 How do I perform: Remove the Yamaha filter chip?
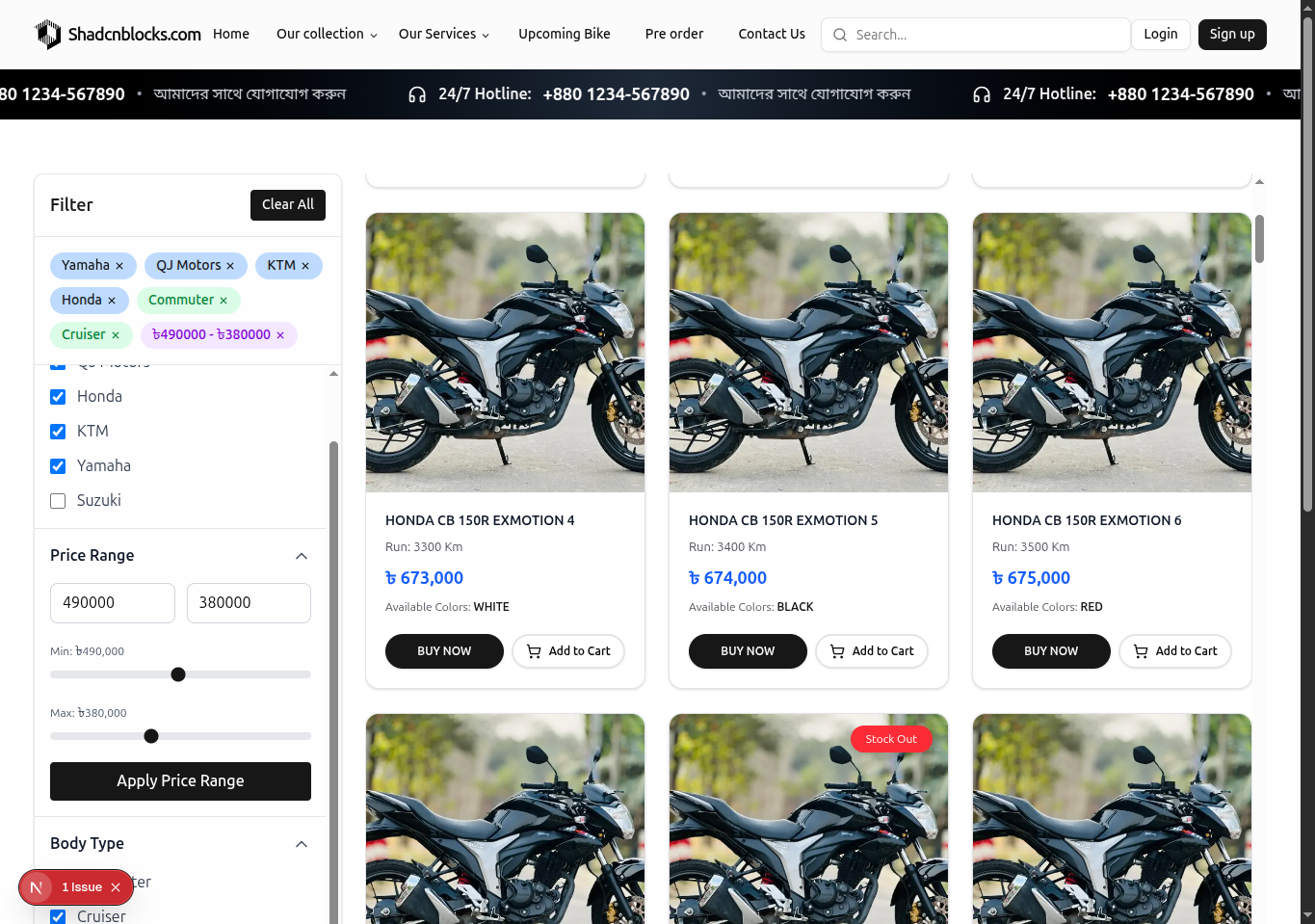119,266
